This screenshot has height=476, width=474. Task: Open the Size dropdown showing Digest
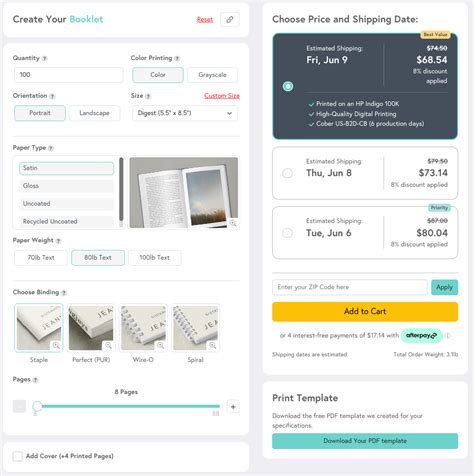(185, 113)
